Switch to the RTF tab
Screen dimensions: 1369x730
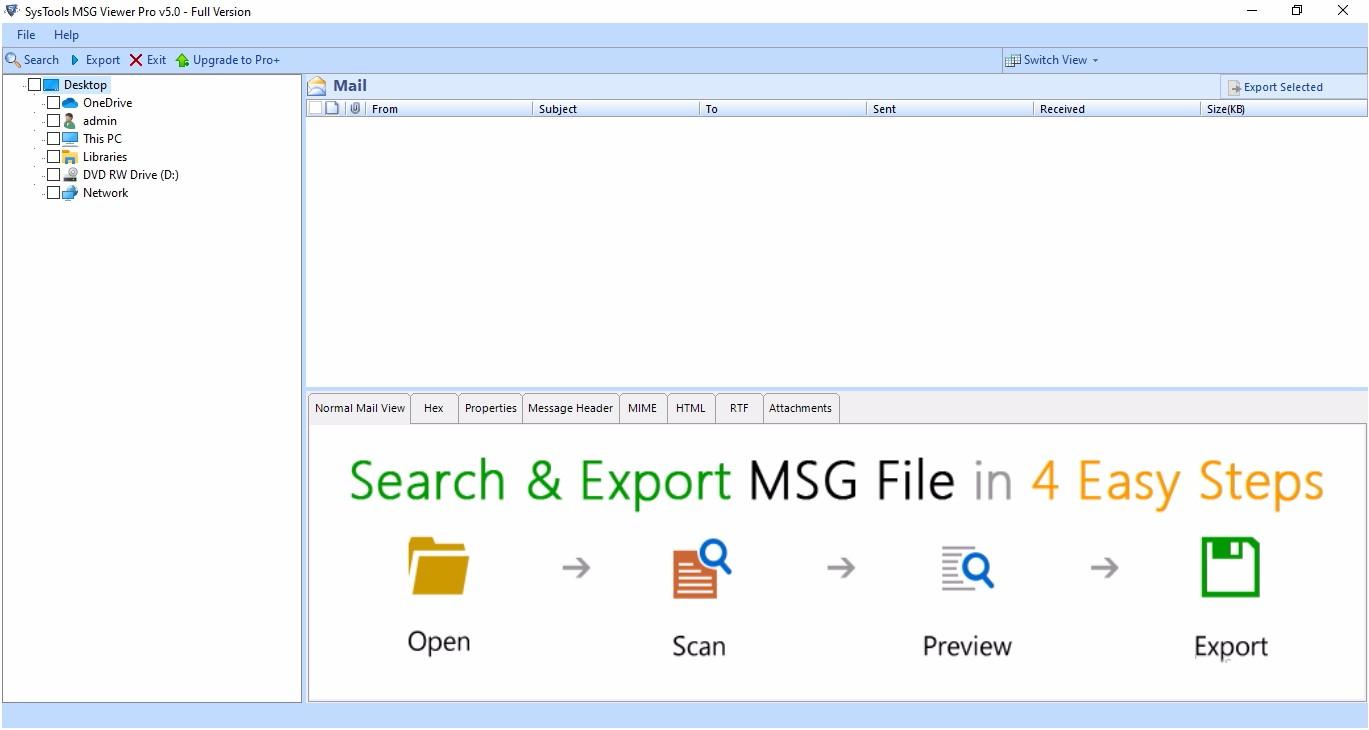tap(739, 408)
